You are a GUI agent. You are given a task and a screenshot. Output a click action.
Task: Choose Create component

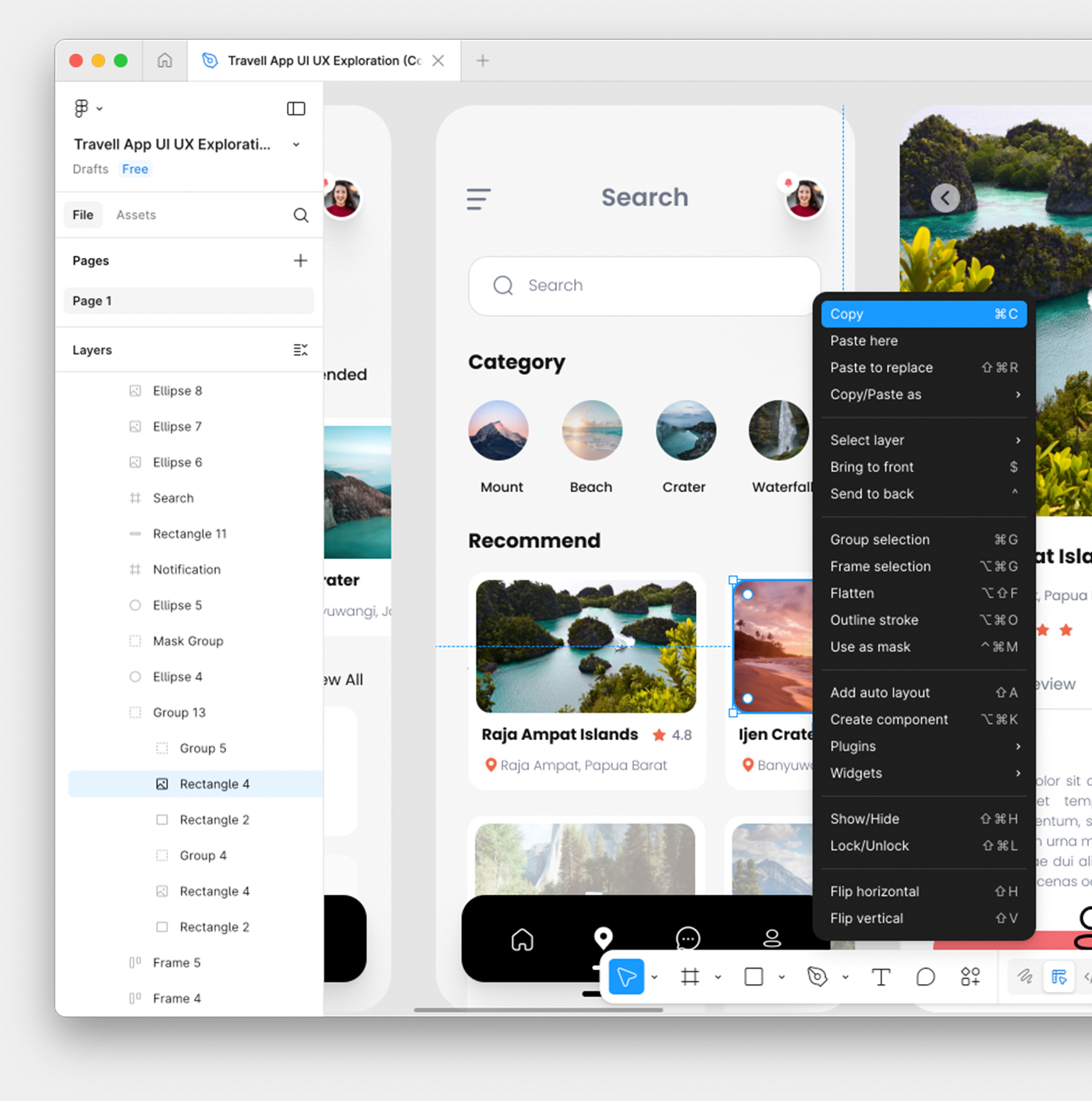(924, 720)
